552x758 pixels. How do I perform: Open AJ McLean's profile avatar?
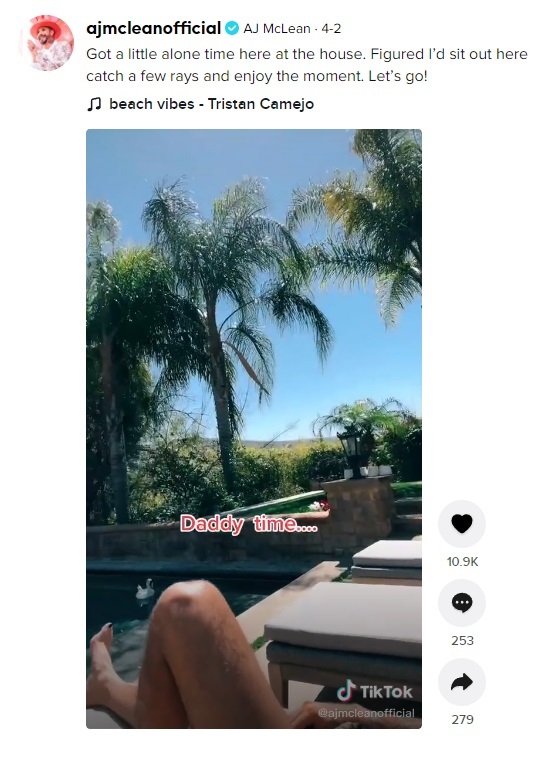pyautogui.click(x=46, y=43)
